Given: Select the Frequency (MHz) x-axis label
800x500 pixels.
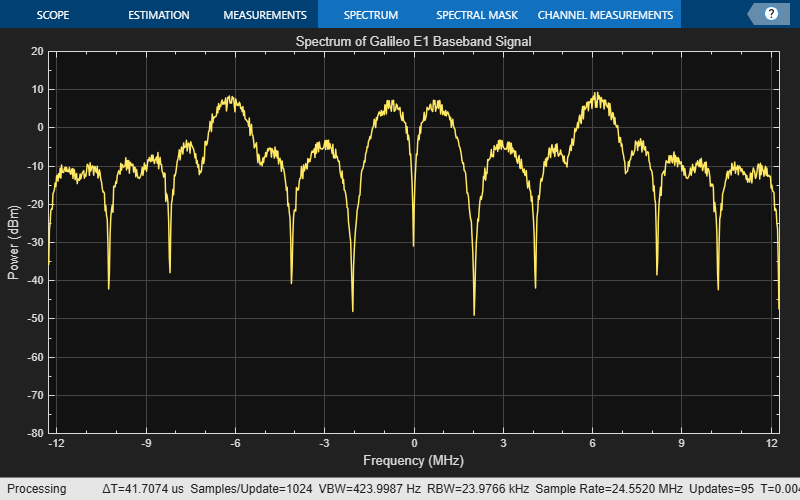Looking at the screenshot, I should [x=413, y=463].
